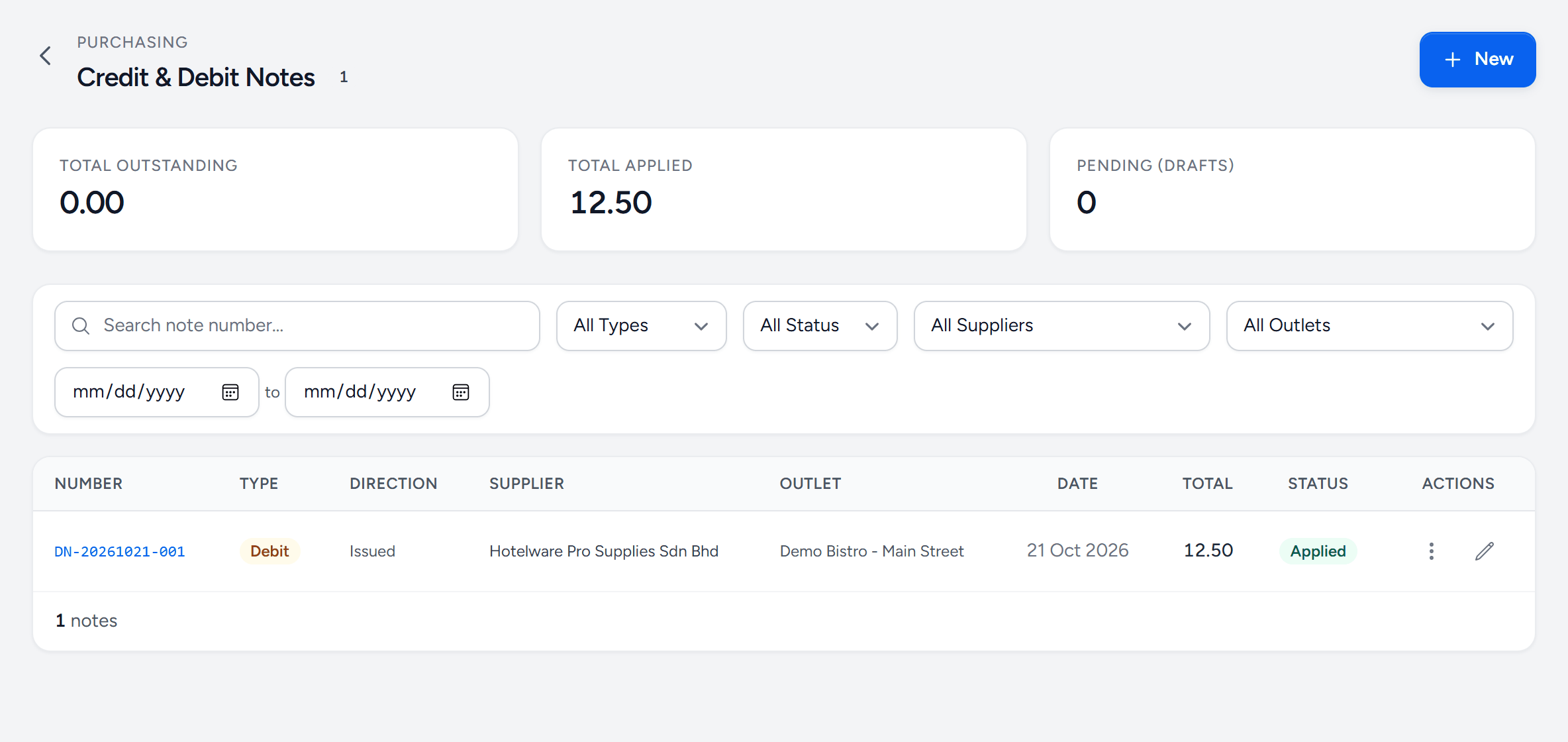Click the STATUS column header

tap(1318, 484)
